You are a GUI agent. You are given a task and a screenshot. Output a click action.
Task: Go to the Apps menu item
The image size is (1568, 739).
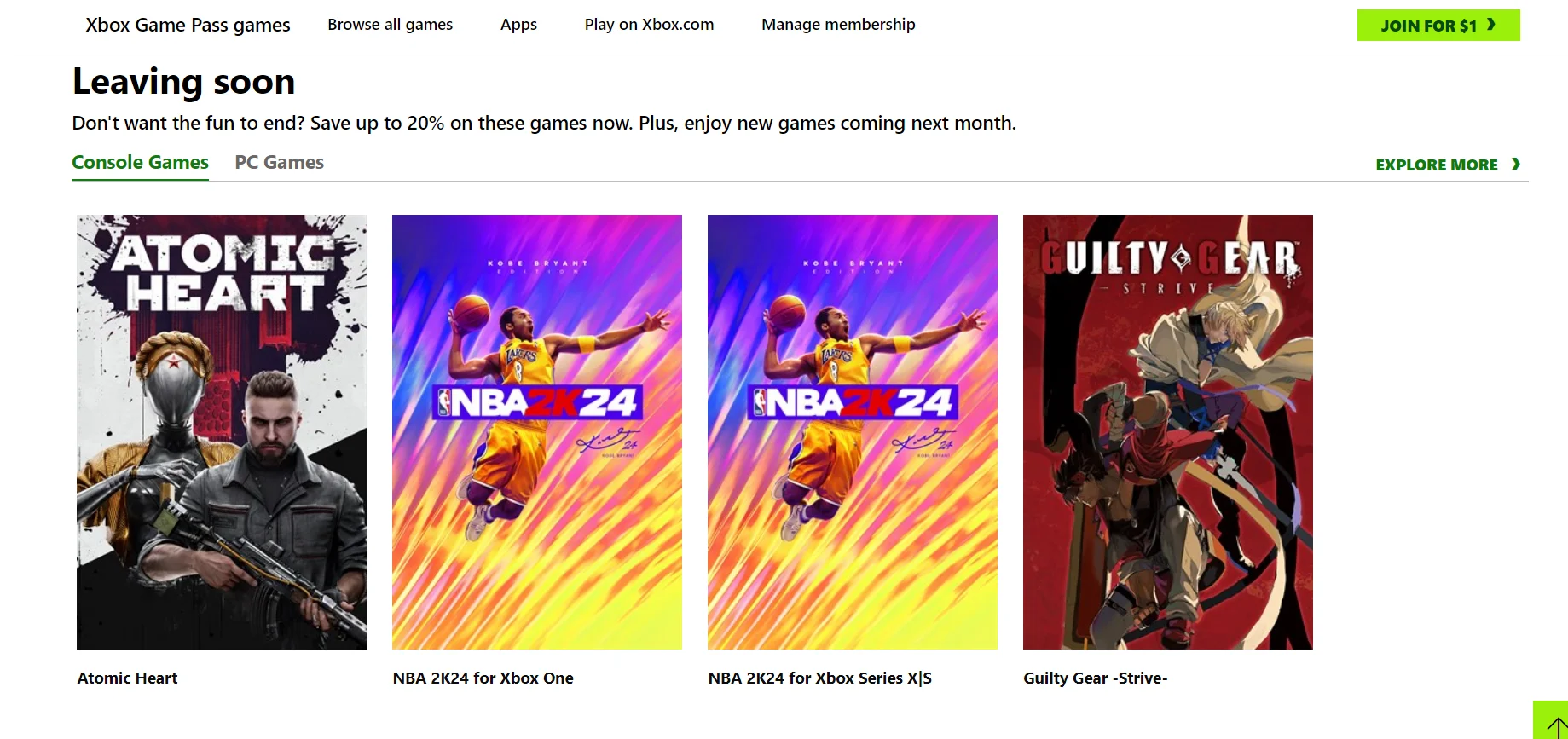[x=518, y=25]
